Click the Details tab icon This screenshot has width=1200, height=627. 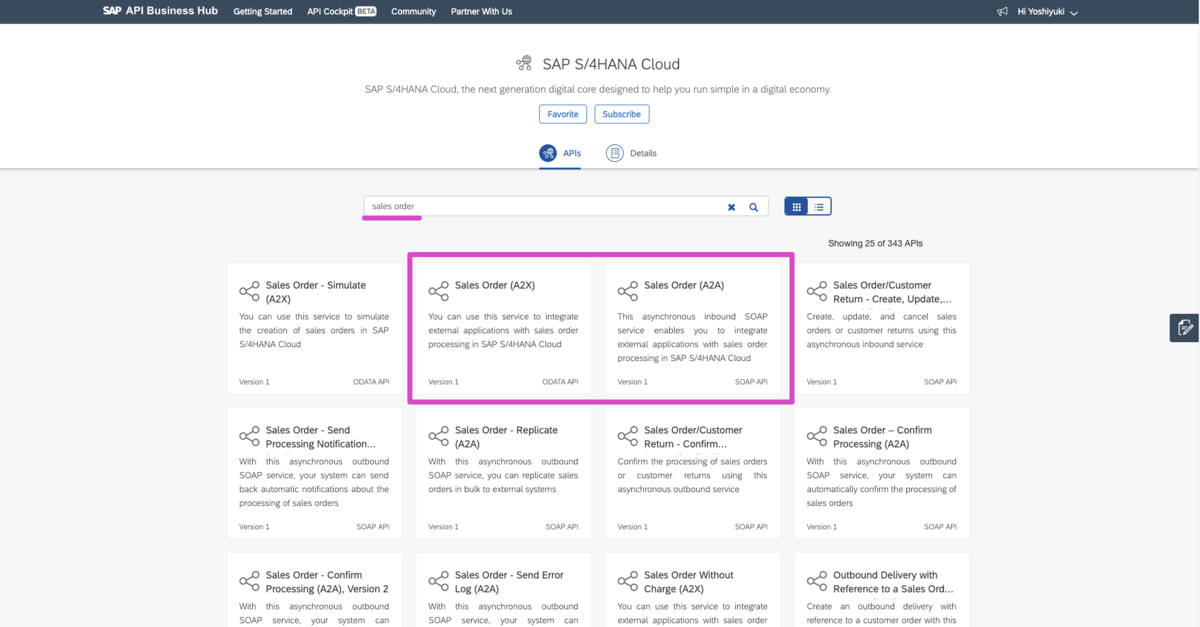(615, 153)
